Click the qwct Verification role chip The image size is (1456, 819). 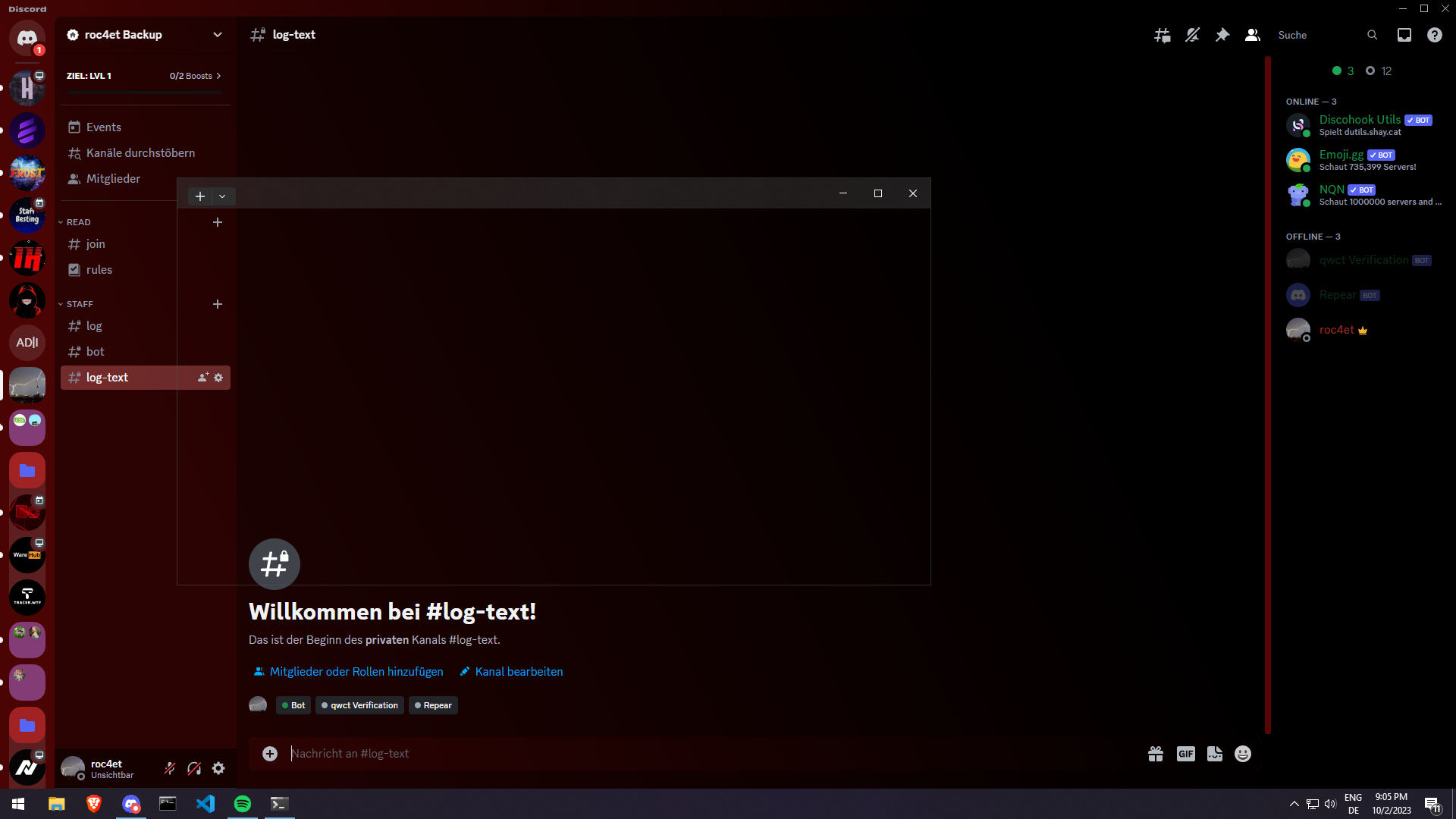click(359, 705)
